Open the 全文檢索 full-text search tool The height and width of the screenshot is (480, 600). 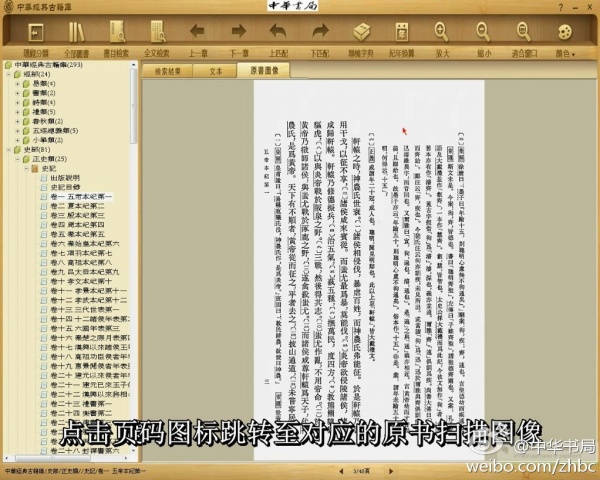pyautogui.click(x=158, y=32)
